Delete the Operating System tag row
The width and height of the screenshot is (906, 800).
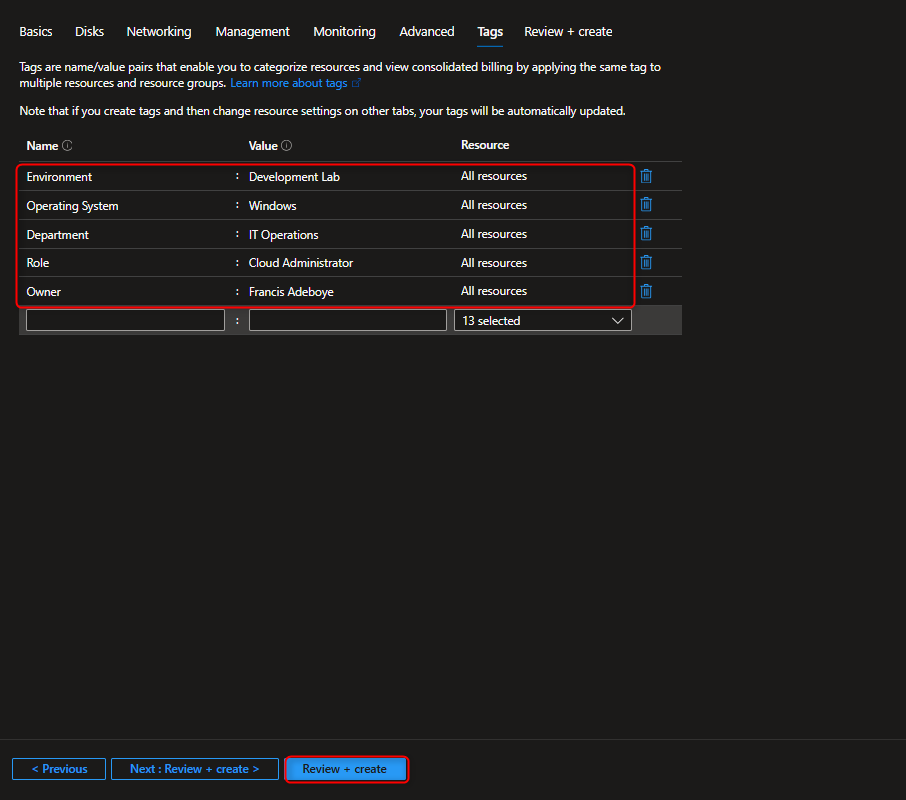point(646,204)
